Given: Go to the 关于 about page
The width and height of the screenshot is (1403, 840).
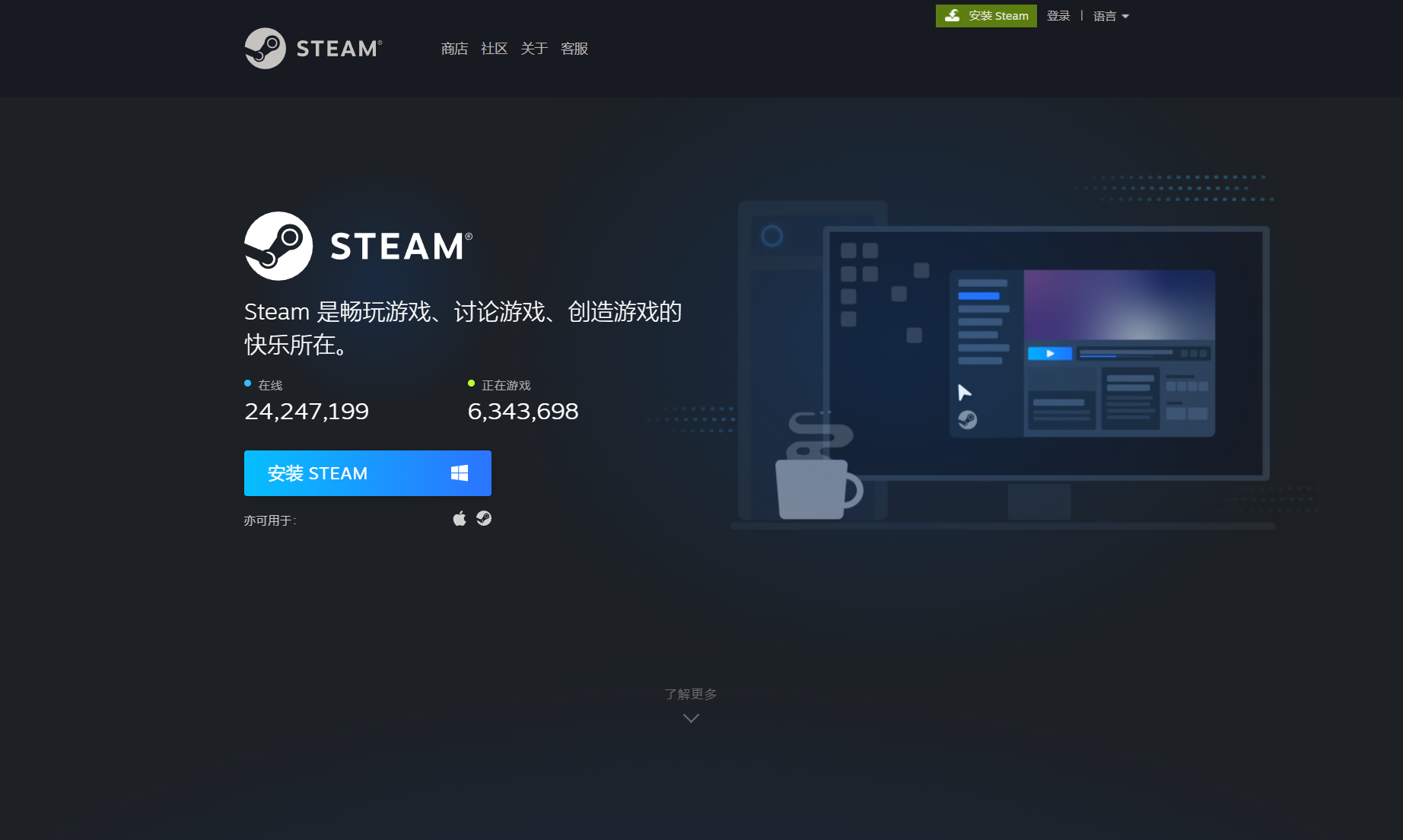Looking at the screenshot, I should click(x=534, y=49).
